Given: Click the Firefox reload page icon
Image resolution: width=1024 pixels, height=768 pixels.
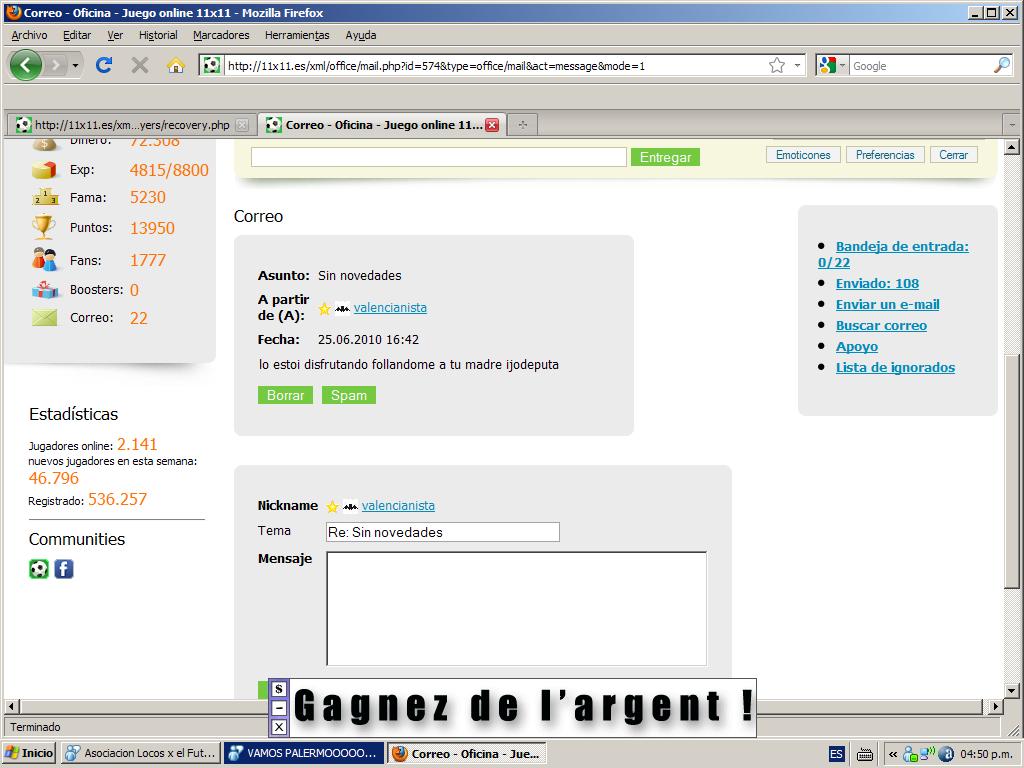Looking at the screenshot, I should pyautogui.click(x=103, y=66).
